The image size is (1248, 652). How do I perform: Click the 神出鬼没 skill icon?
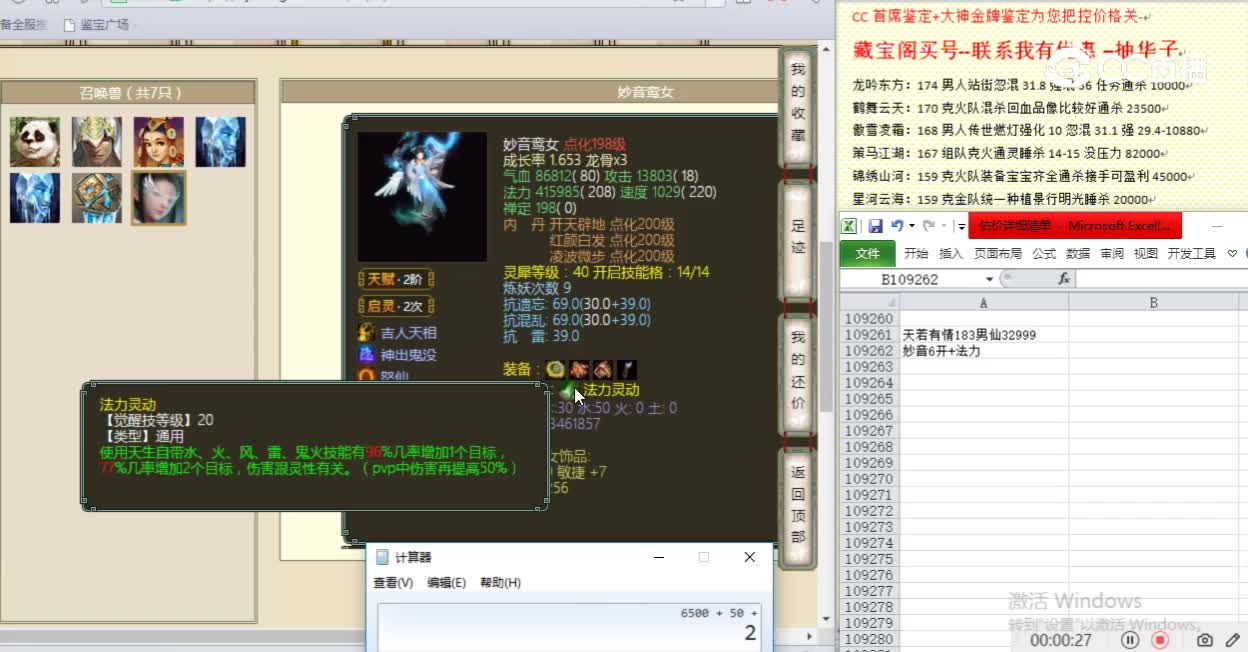(367, 355)
